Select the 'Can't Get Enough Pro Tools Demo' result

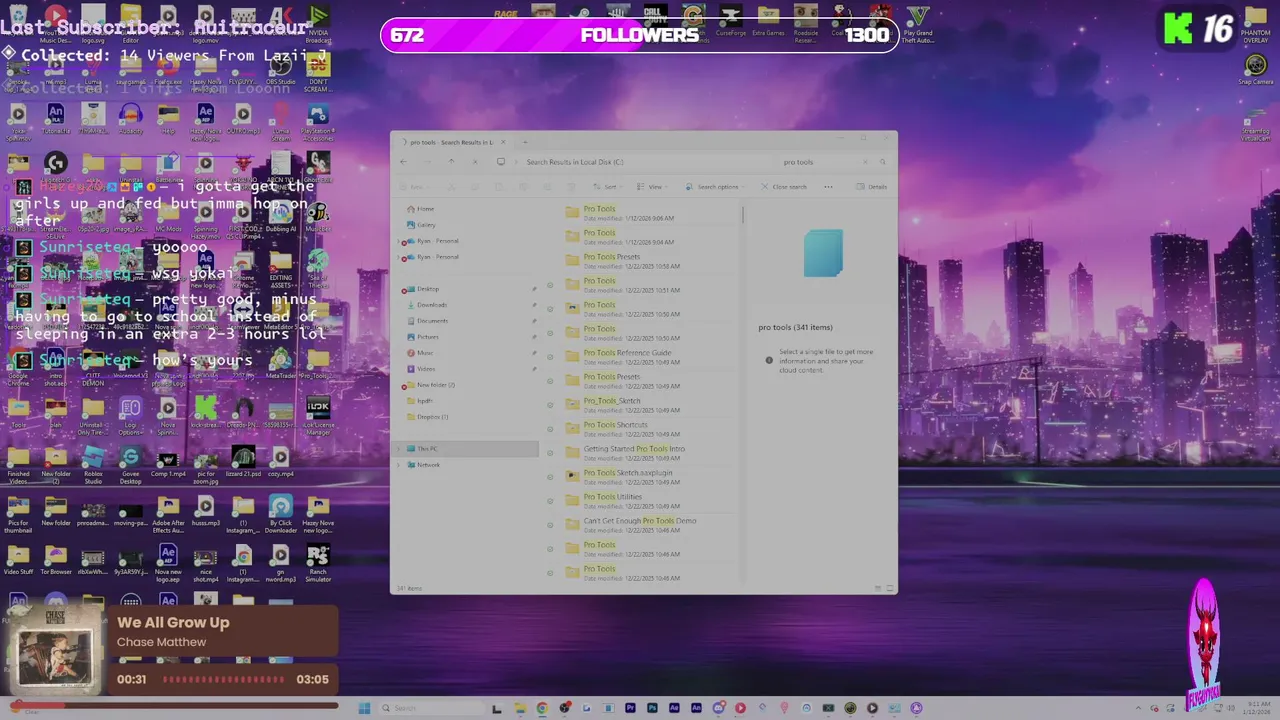(x=650, y=525)
